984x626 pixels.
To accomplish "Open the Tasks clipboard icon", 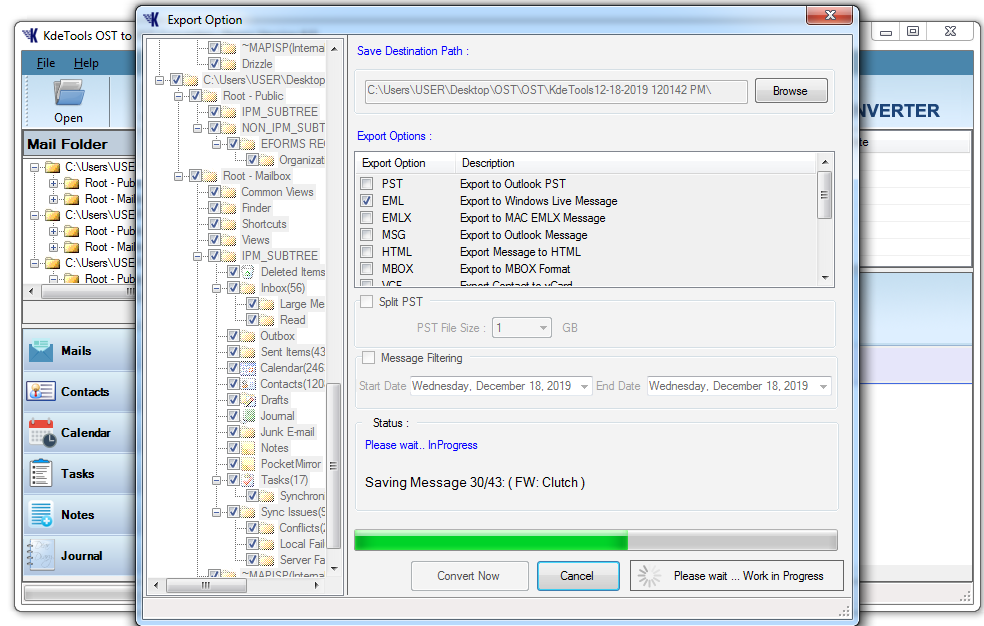I will pos(41,474).
